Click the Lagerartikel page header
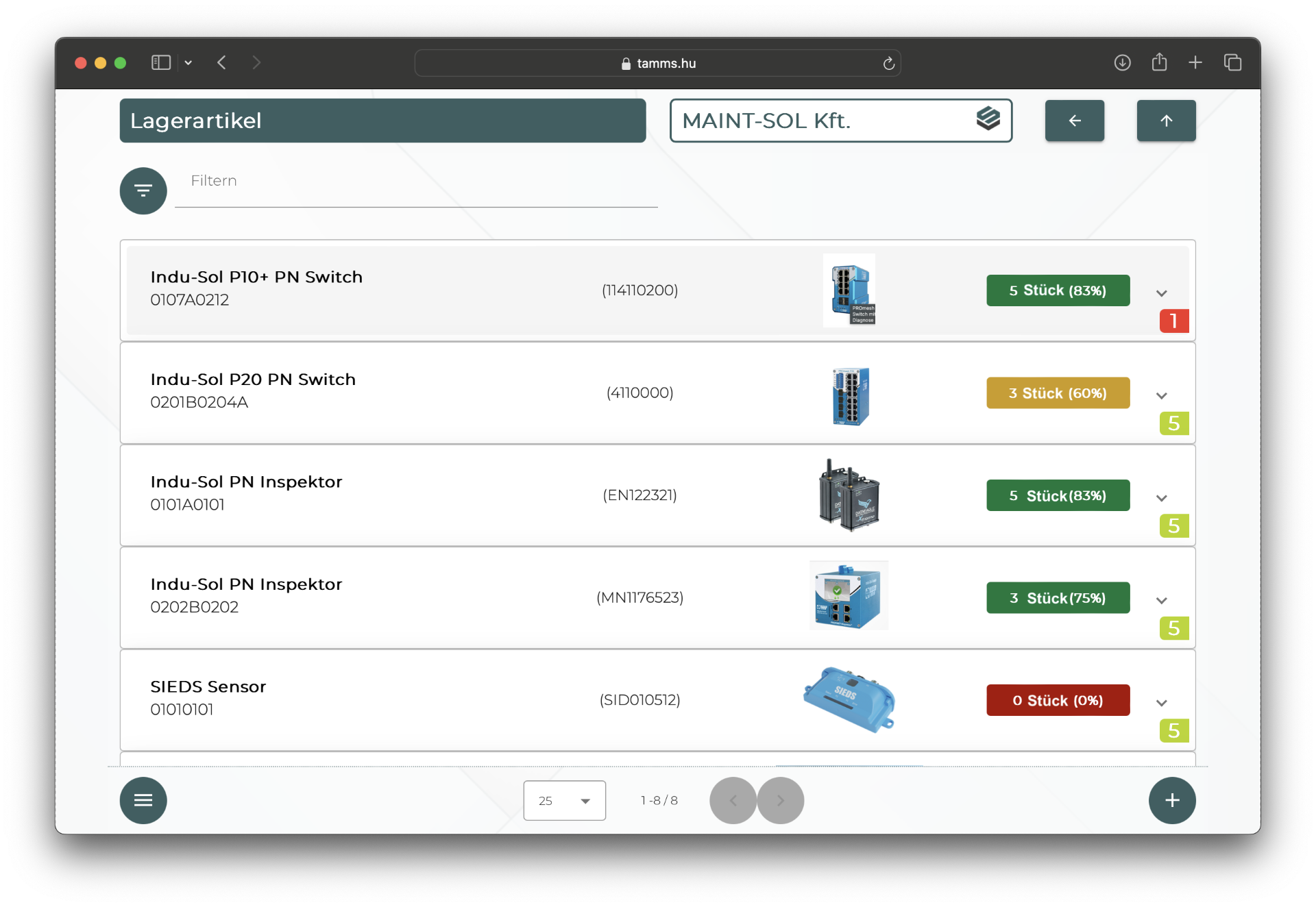 tap(382, 121)
